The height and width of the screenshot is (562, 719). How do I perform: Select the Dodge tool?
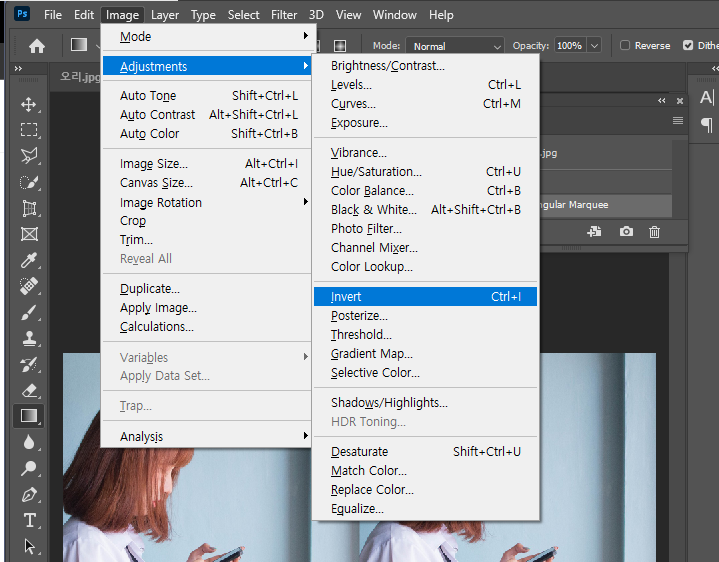(29, 468)
